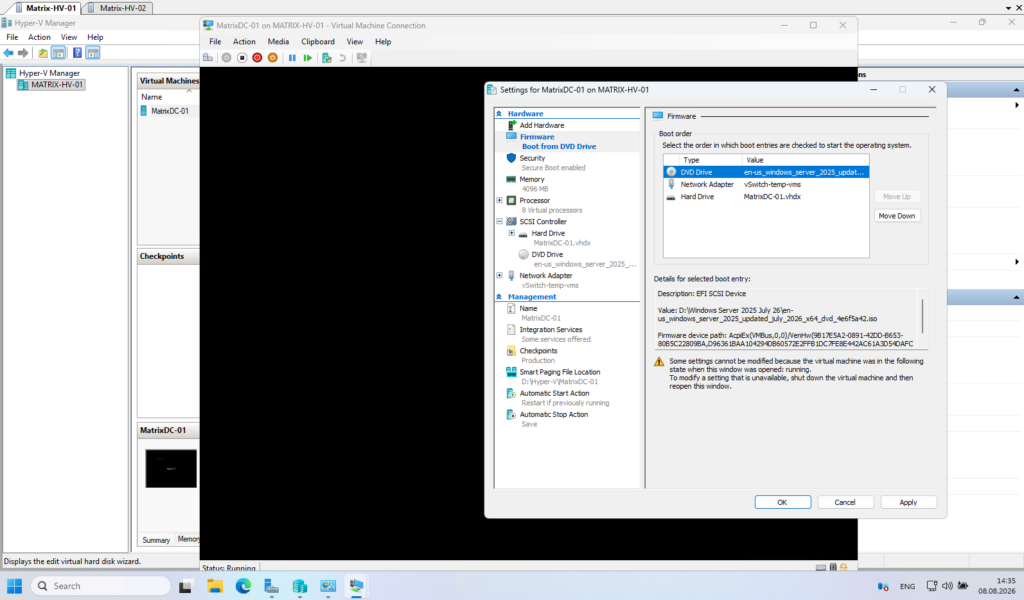The height and width of the screenshot is (600, 1024).
Task: Pause the virtual machine from the toolbar
Action: [x=292, y=58]
